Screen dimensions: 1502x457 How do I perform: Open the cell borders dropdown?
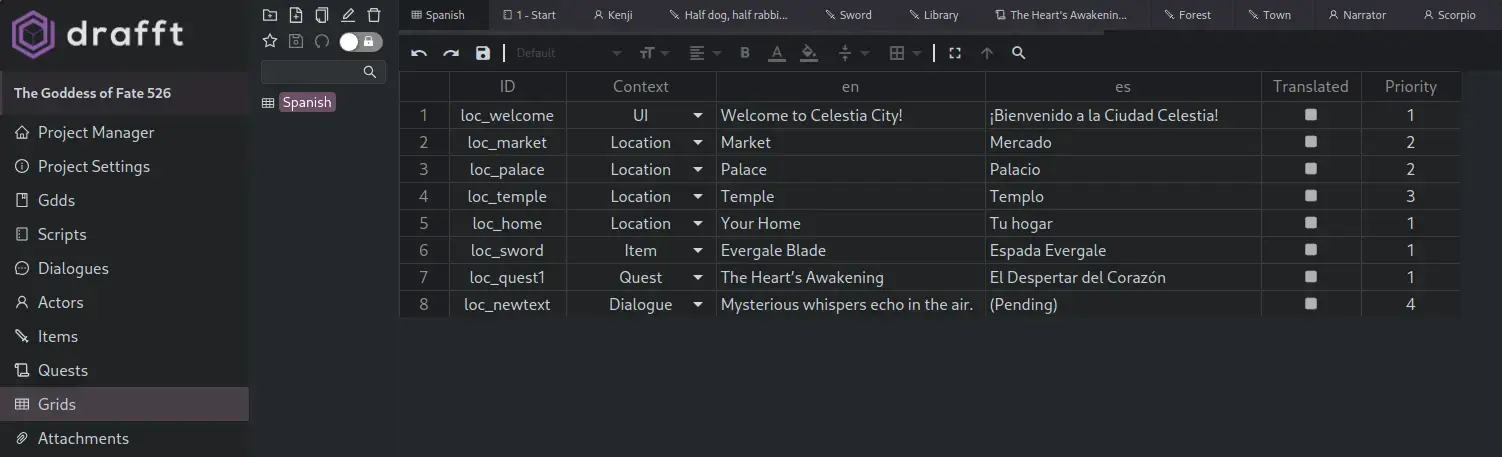click(x=904, y=53)
